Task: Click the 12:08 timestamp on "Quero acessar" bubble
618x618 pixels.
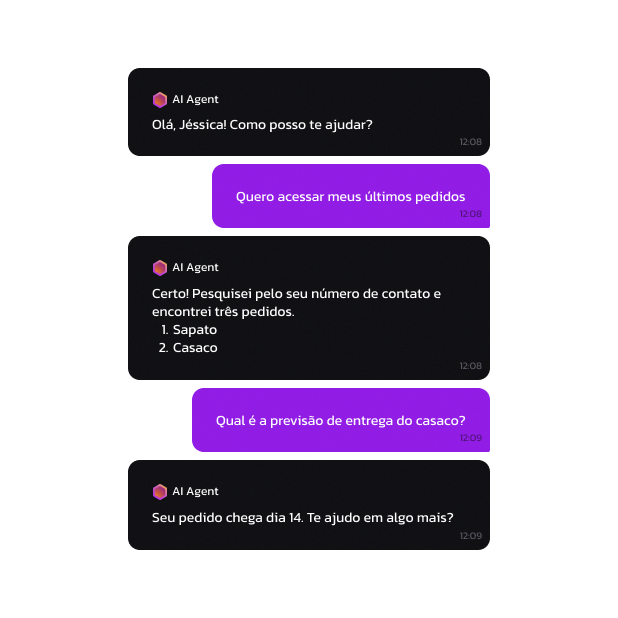Action: point(470,214)
